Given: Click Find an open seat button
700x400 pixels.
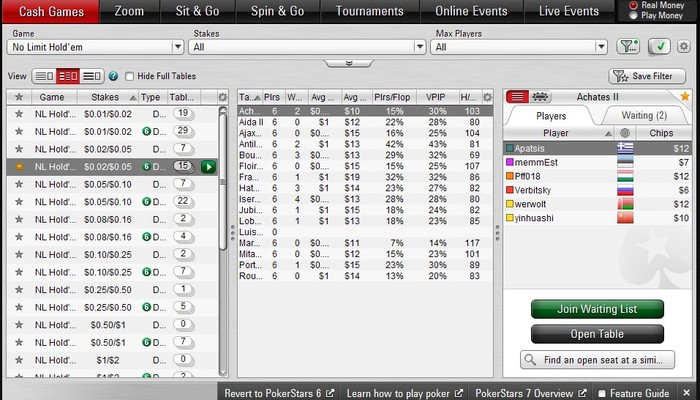Looking at the screenshot, I should [597, 360].
